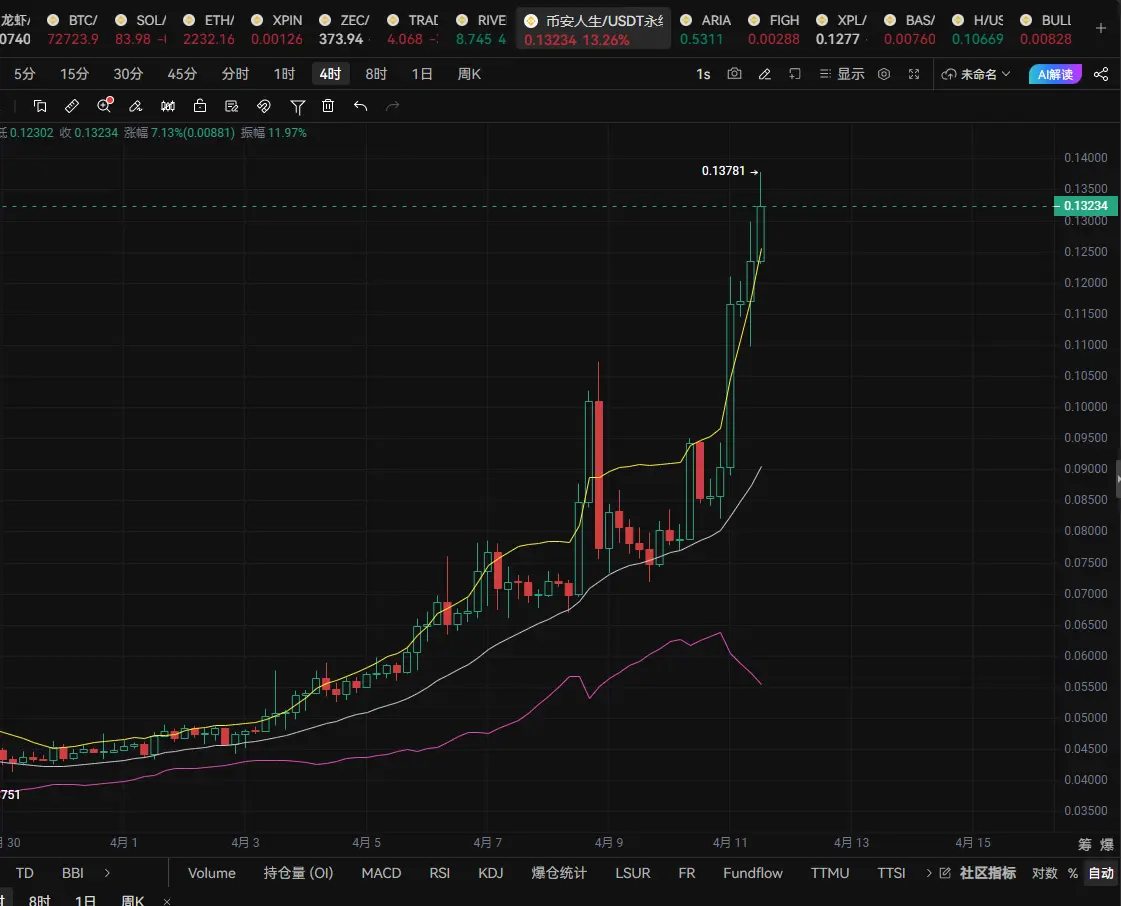
Task: Toggle the RSI indicator
Action: (440, 872)
